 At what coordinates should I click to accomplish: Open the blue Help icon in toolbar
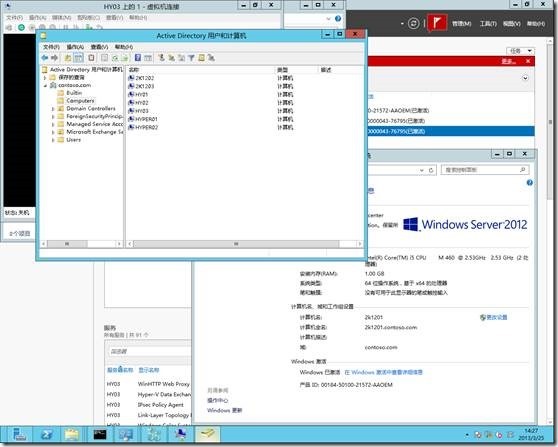coord(138,58)
